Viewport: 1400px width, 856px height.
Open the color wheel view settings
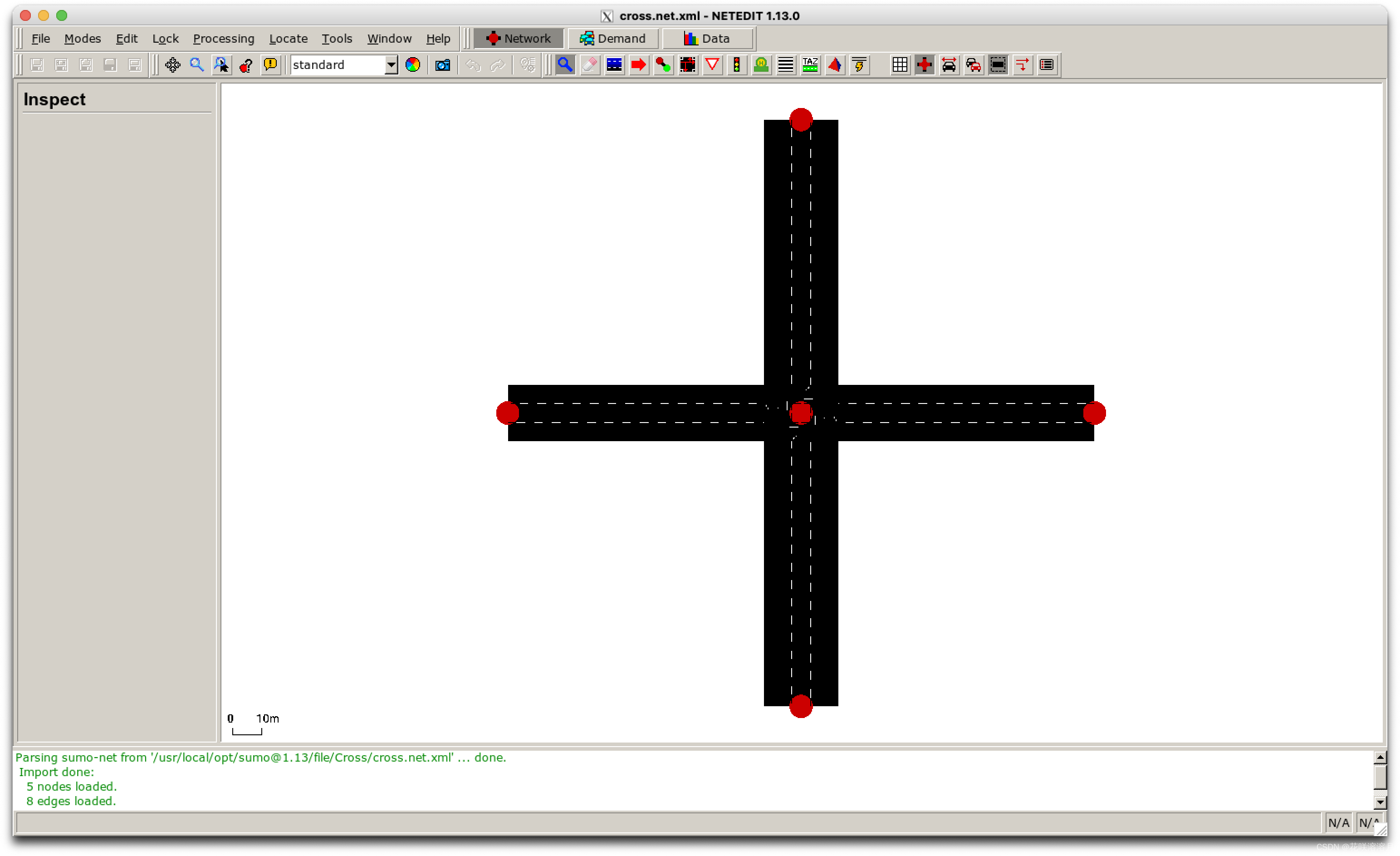(x=413, y=65)
